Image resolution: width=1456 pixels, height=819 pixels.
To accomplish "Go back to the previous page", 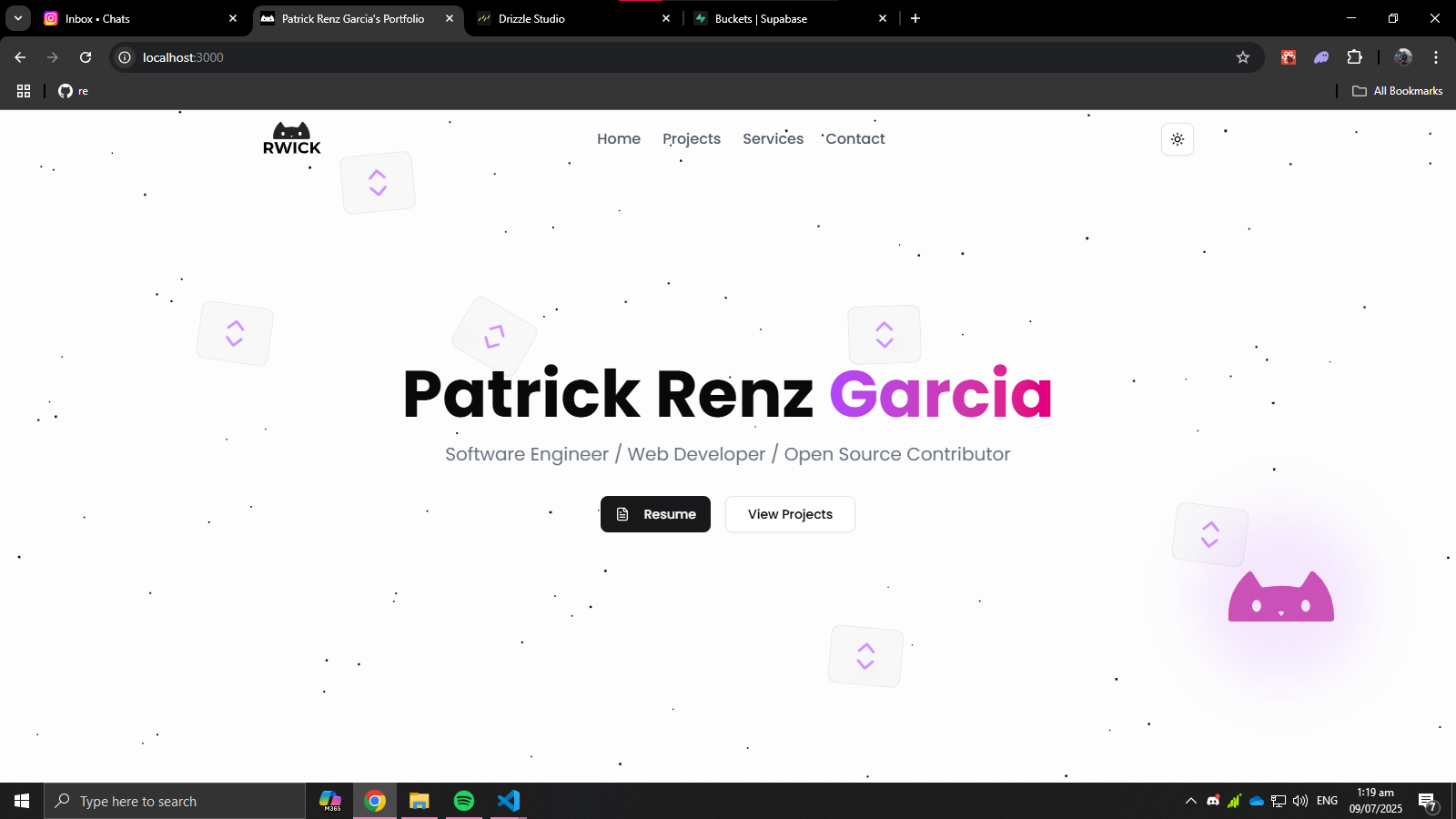I will (20, 57).
